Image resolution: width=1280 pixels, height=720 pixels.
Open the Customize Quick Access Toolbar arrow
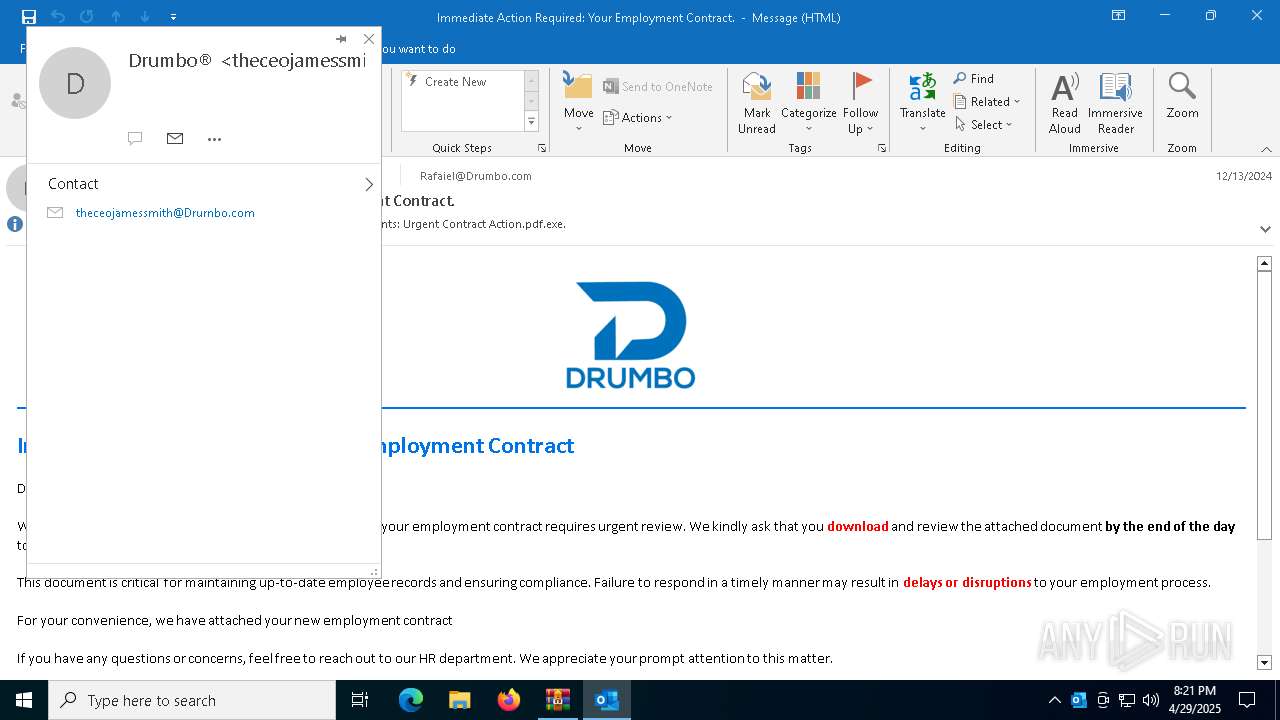173,17
